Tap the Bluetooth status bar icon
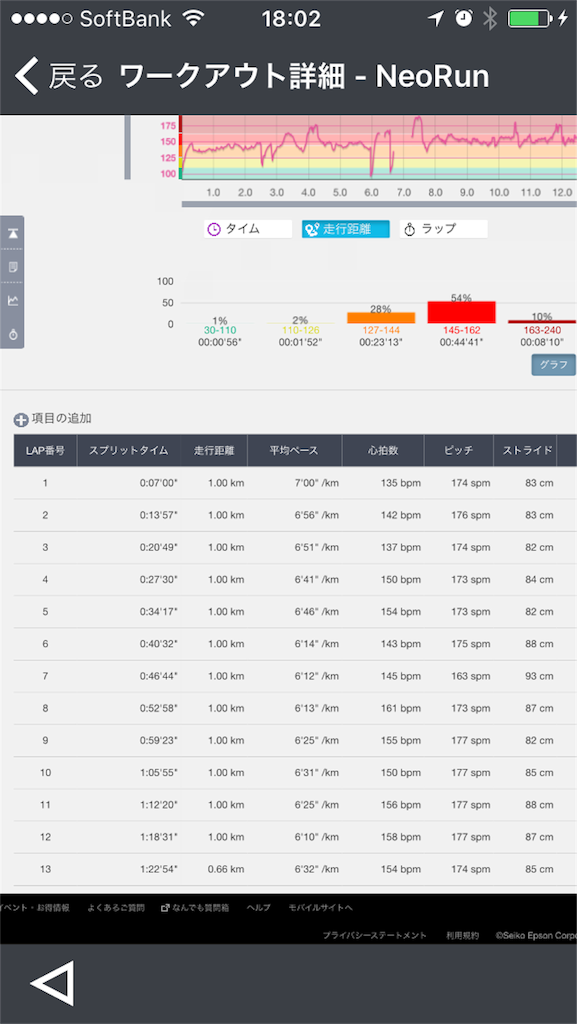The width and height of the screenshot is (577, 1024). [x=490, y=19]
